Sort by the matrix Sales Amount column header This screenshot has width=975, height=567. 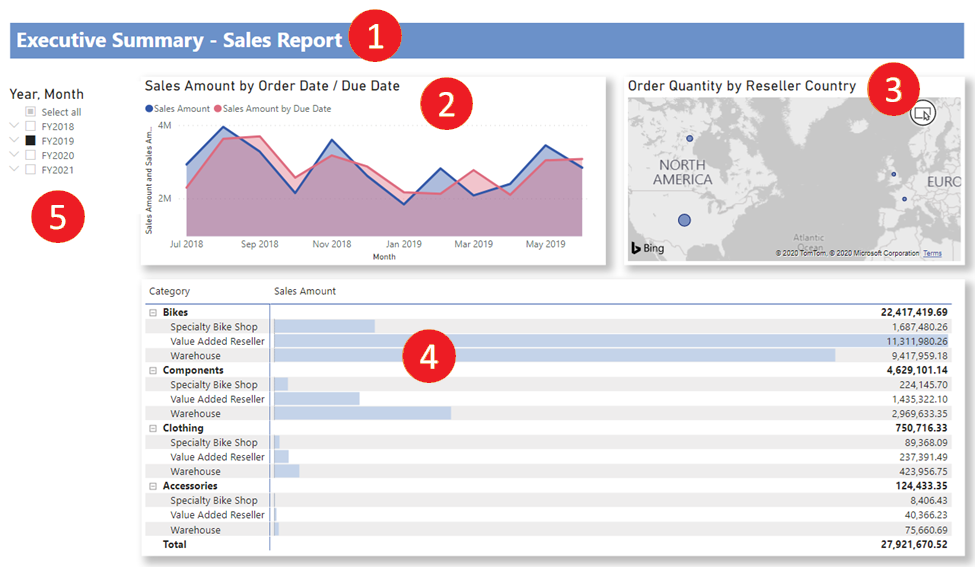[x=305, y=291]
